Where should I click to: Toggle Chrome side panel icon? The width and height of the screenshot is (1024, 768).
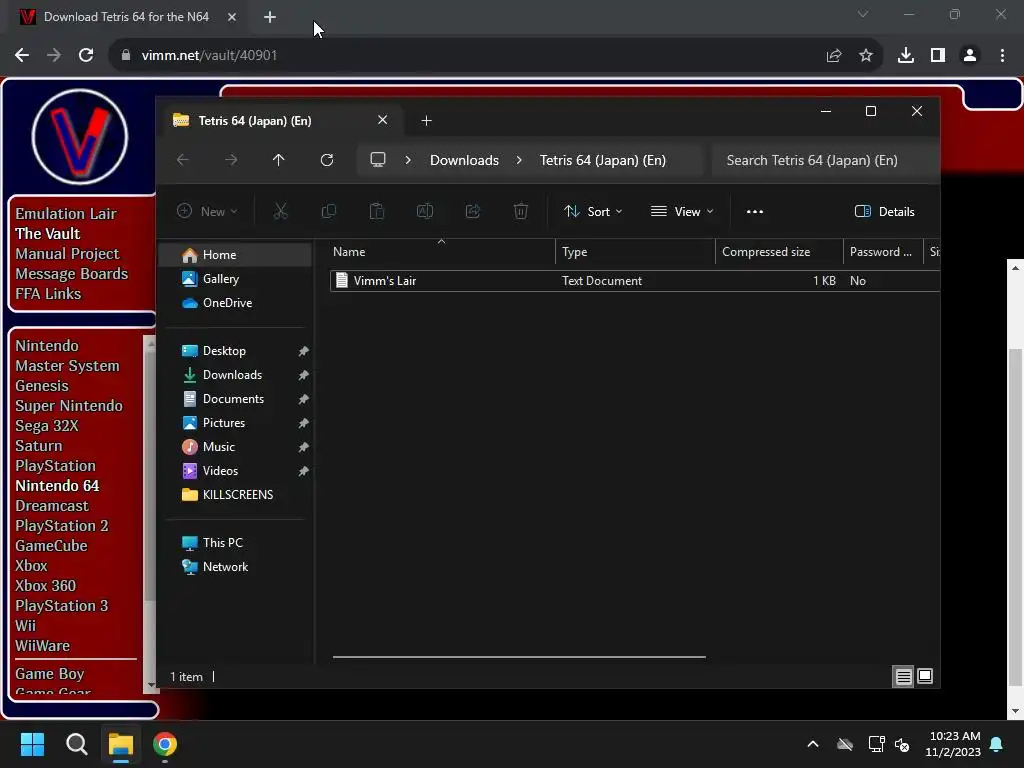(938, 56)
